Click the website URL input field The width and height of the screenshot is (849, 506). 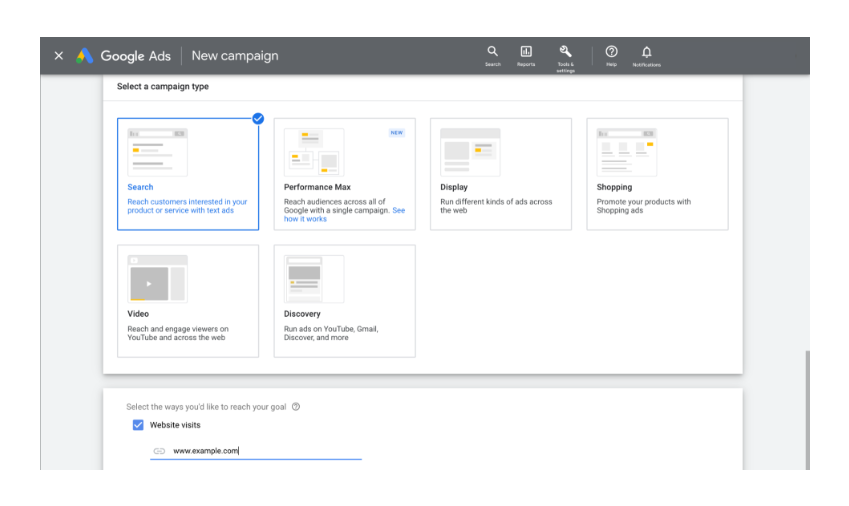(256, 451)
